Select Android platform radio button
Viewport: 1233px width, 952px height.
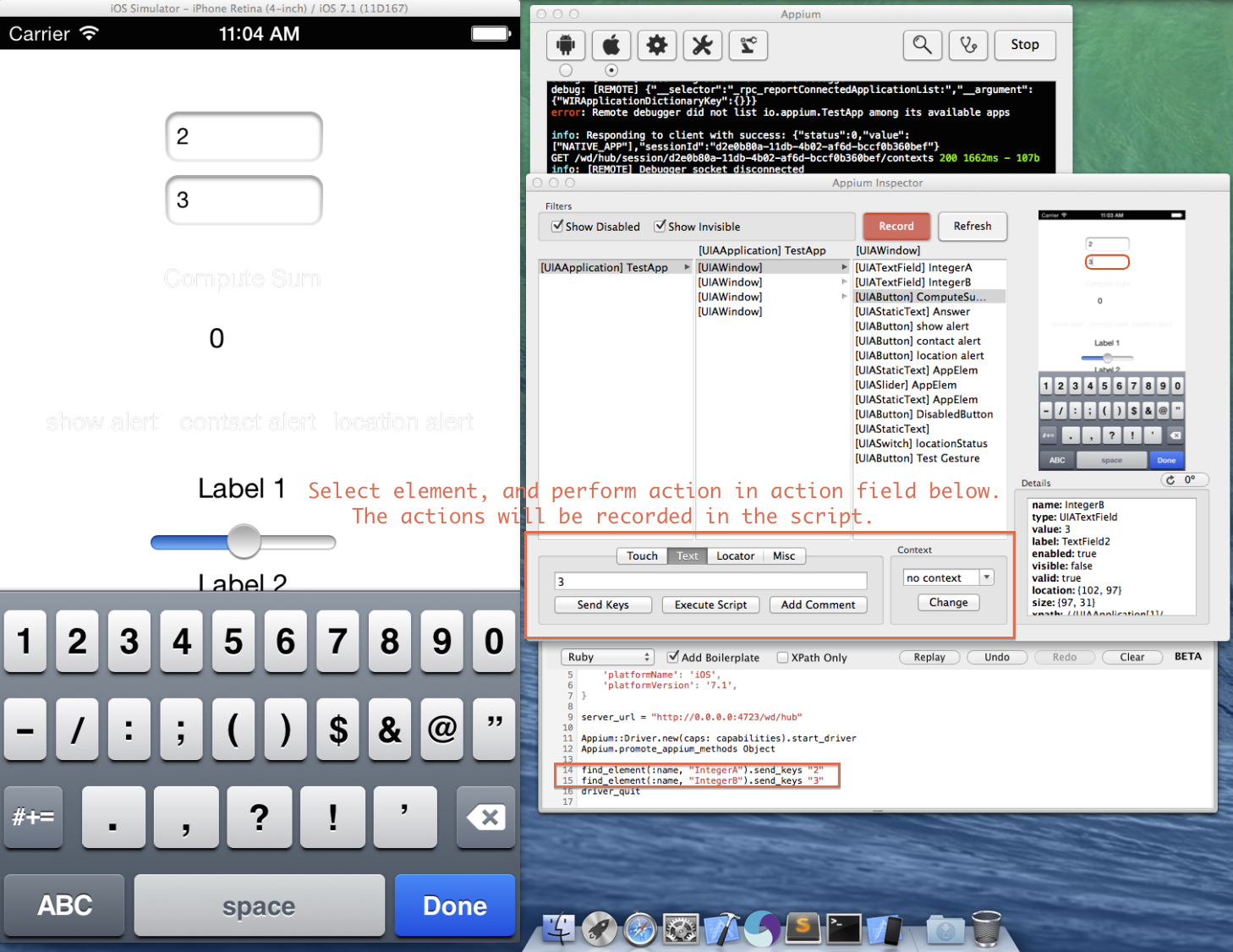pos(566,70)
